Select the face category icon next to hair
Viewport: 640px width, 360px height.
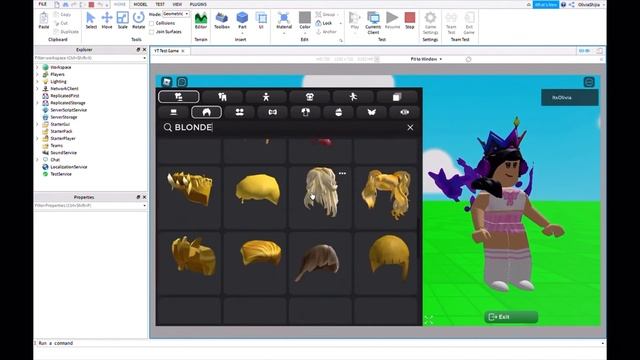pyautogui.click(x=240, y=112)
